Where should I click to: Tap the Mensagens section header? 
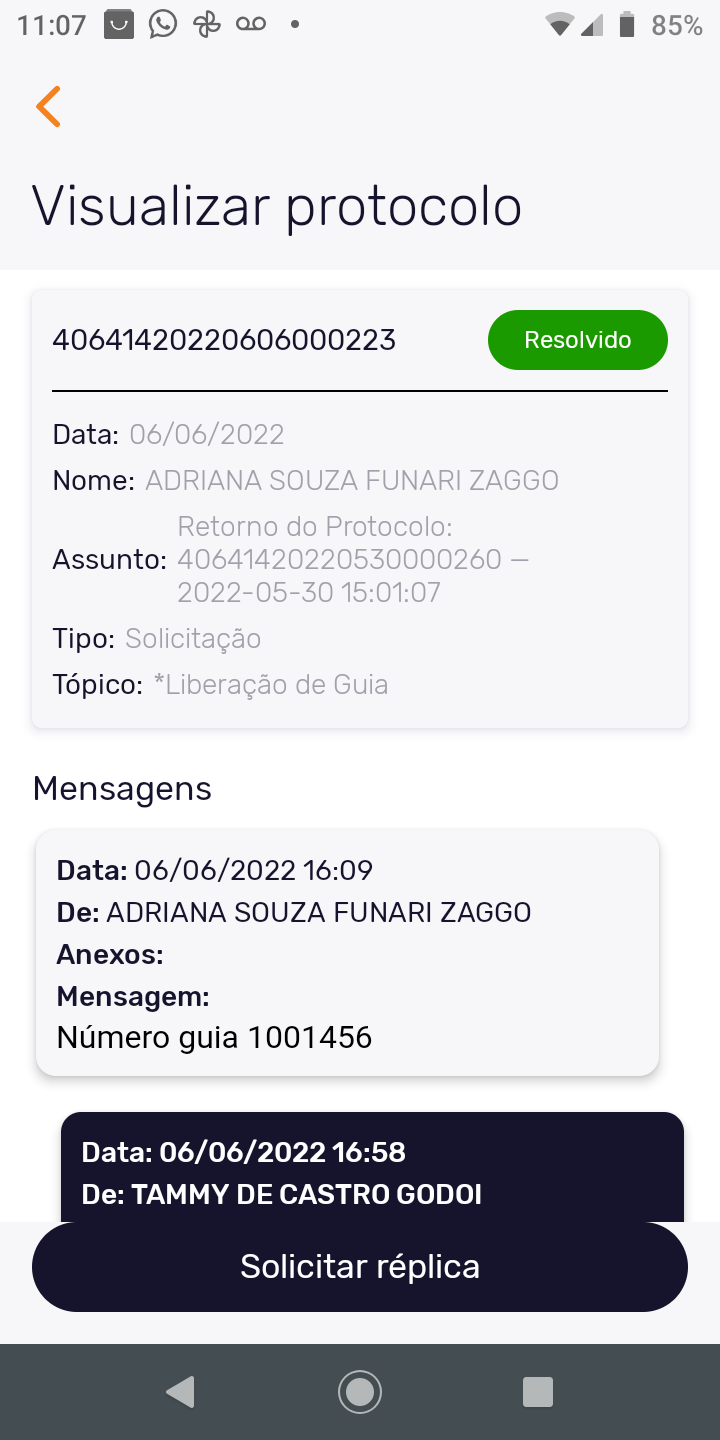122,789
